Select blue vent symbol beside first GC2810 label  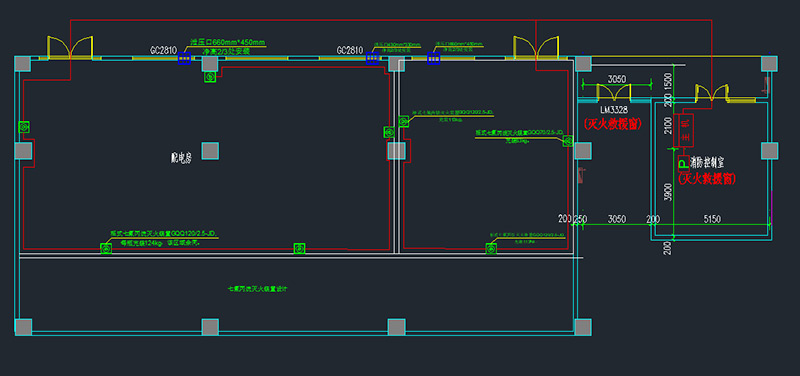click(x=184, y=58)
